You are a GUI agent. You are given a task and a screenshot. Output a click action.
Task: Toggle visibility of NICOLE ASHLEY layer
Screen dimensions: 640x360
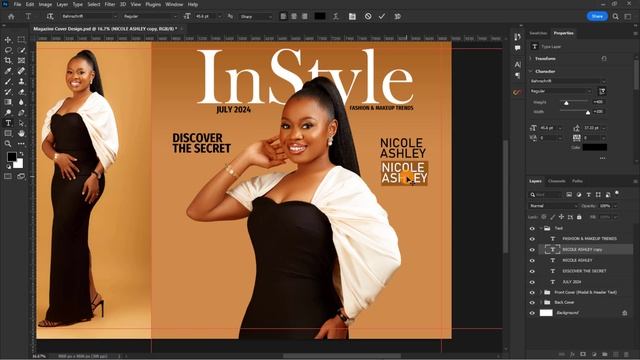532,260
